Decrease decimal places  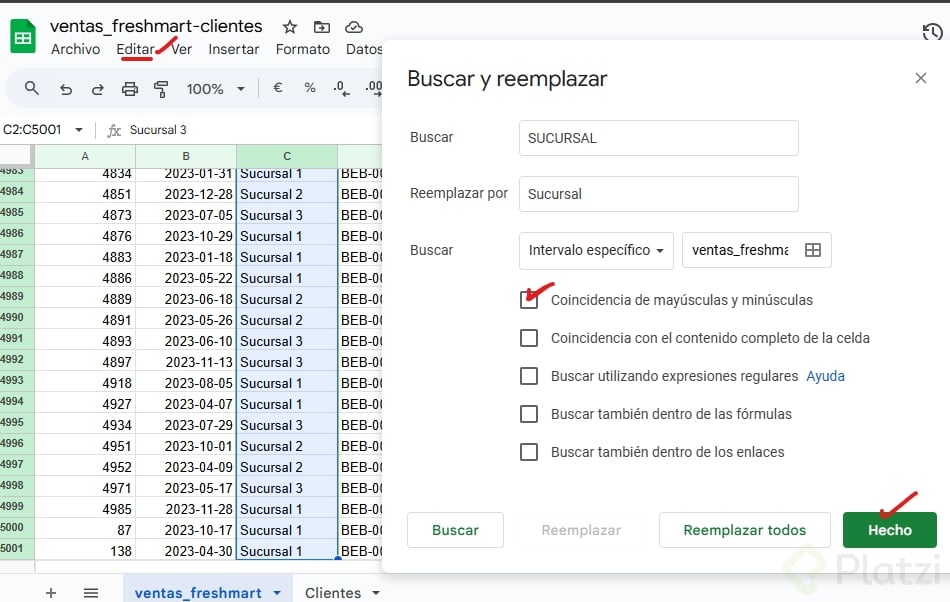point(341,88)
